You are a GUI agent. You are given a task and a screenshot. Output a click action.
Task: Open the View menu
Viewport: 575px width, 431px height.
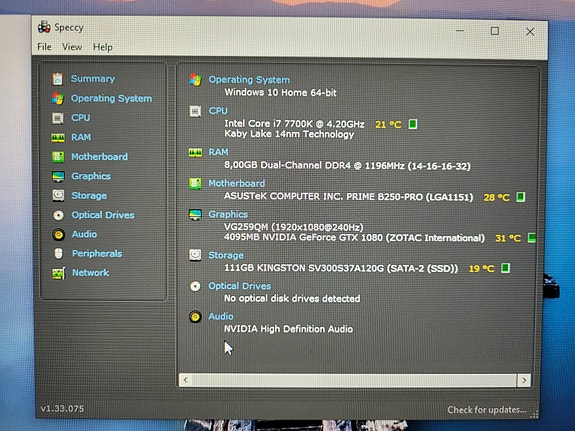point(72,47)
